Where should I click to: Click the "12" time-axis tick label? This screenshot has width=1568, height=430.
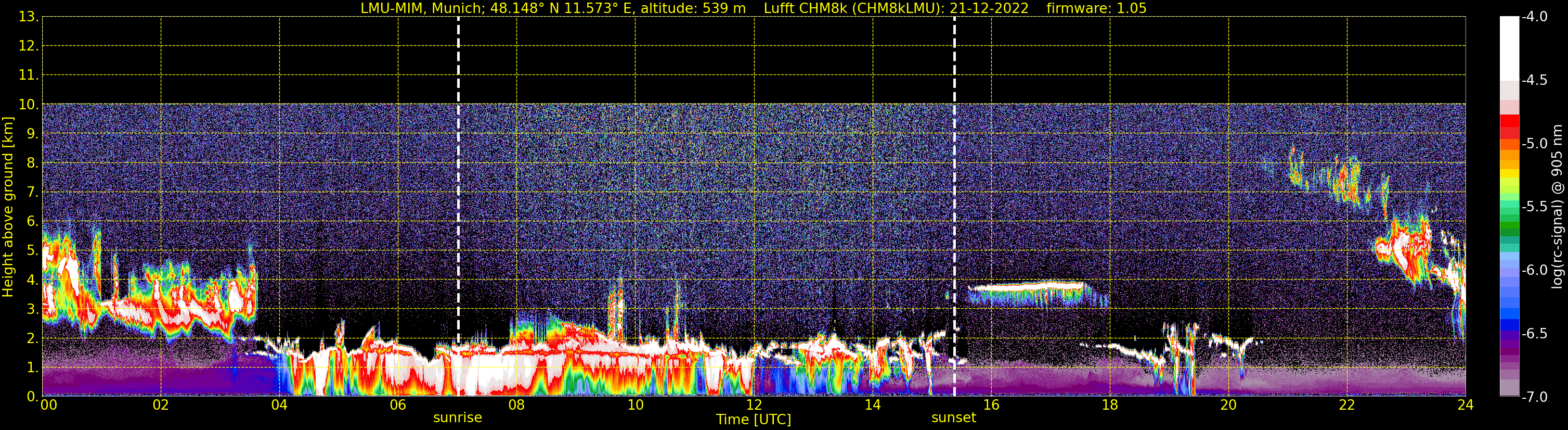tap(754, 405)
